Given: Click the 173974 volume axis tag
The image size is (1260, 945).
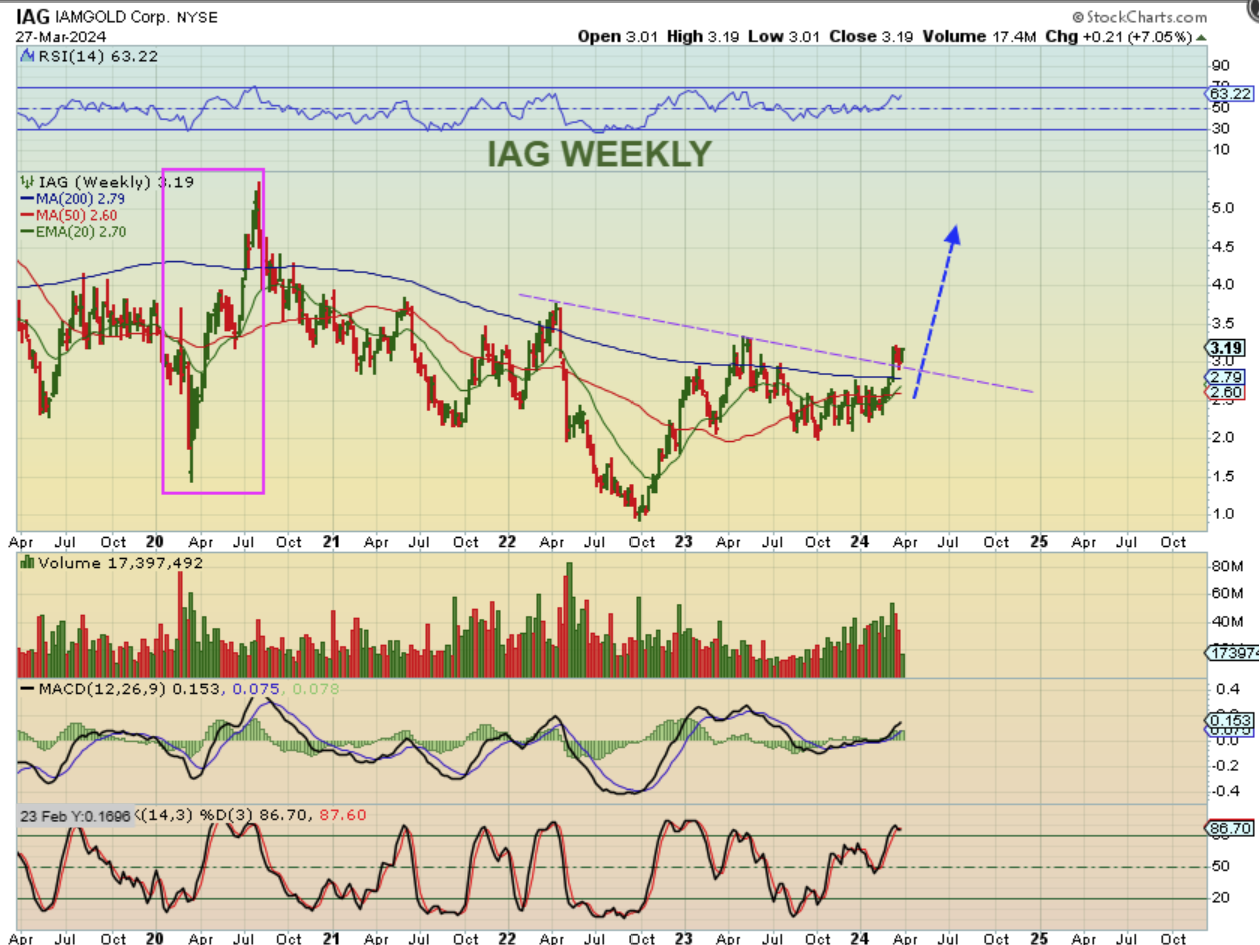Looking at the screenshot, I should coord(1230,651).
